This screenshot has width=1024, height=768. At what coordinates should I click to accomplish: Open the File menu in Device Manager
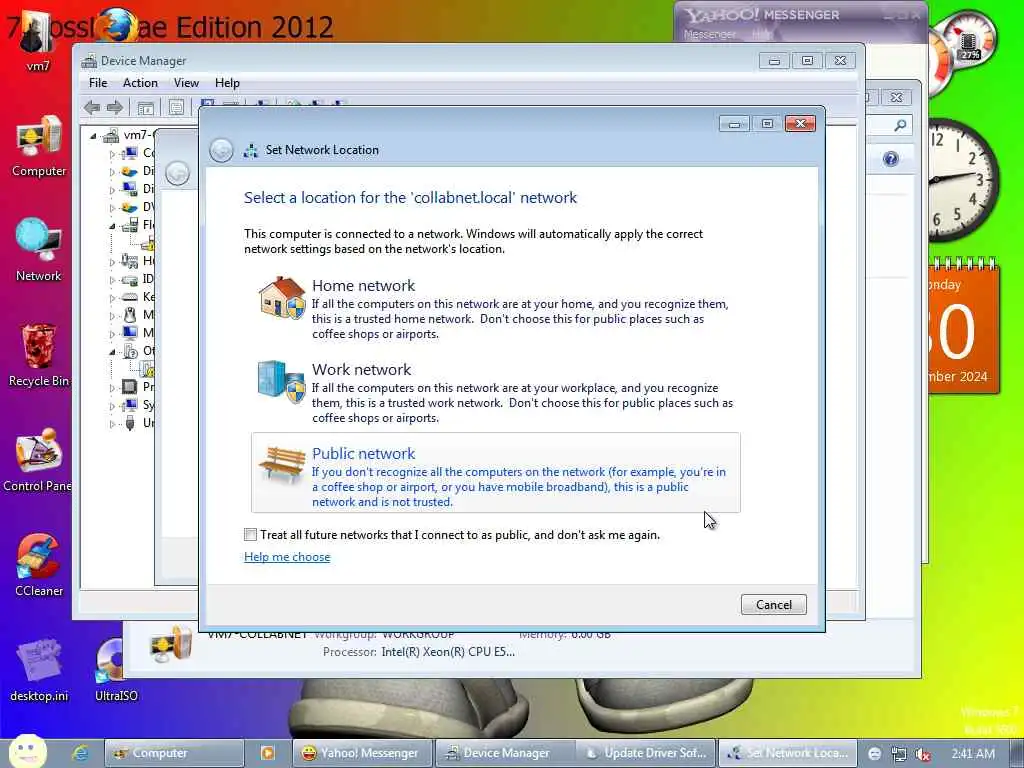pos(98,83)
